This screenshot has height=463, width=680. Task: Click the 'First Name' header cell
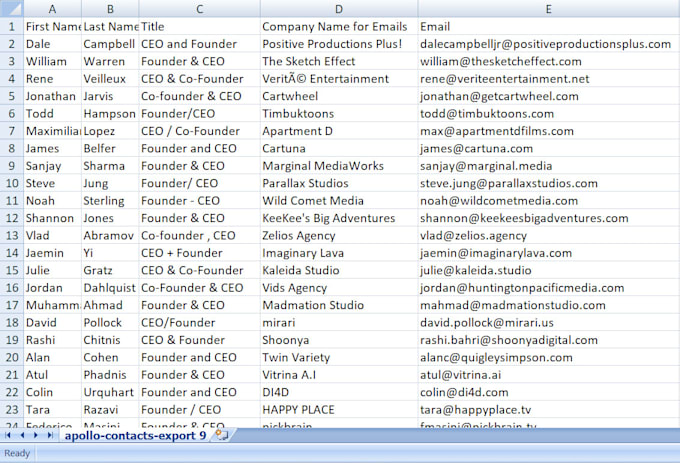(52, 26)
